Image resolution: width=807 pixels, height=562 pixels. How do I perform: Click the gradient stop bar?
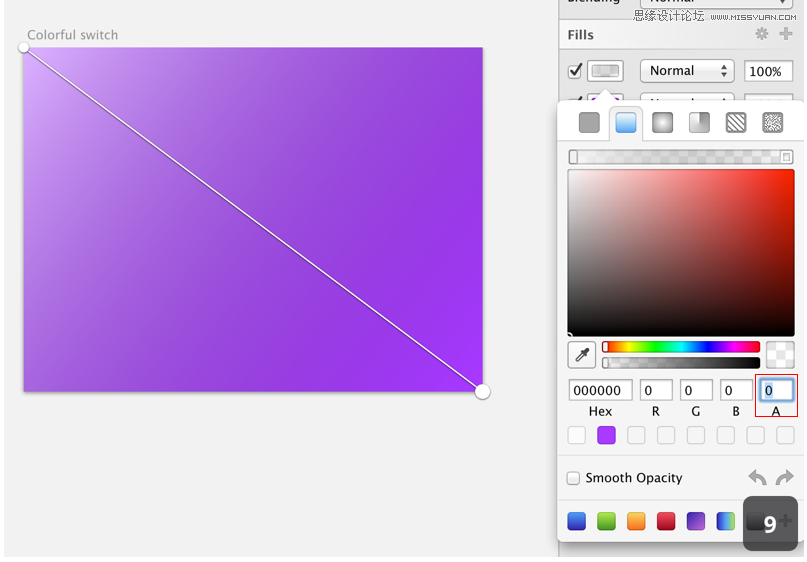(680, 157)
